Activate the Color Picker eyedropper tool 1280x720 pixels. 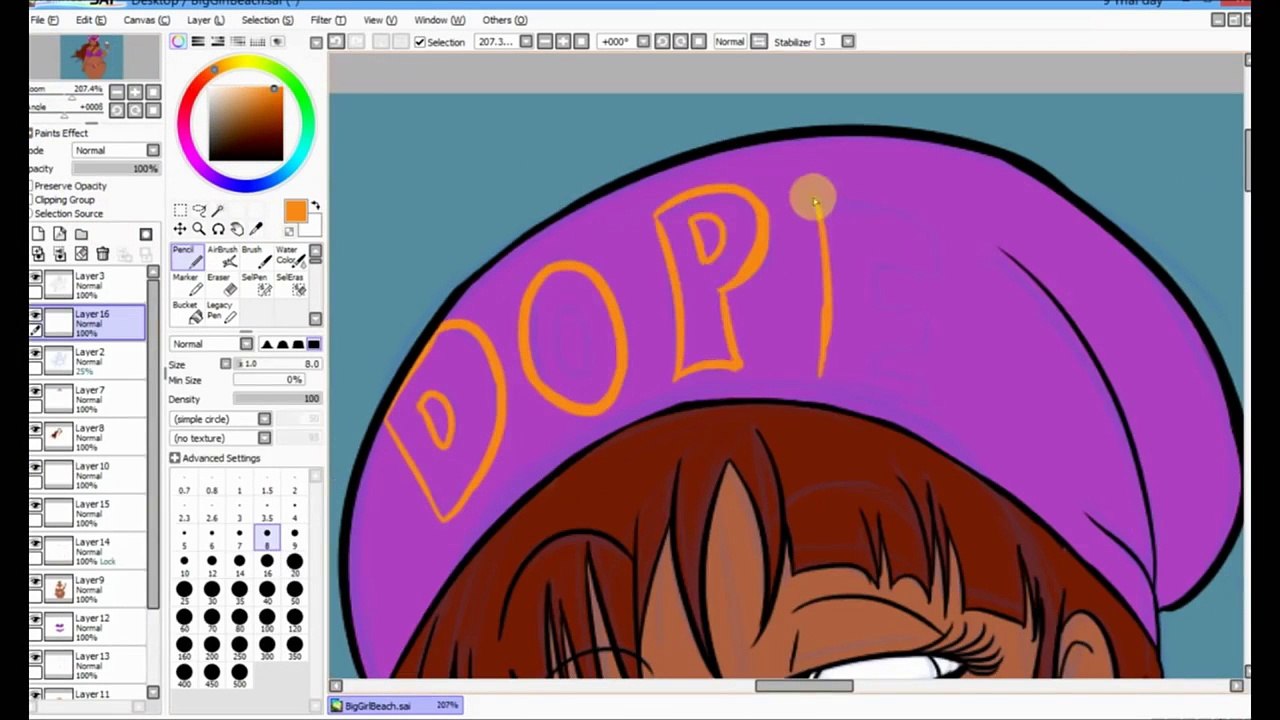[256, 229]
